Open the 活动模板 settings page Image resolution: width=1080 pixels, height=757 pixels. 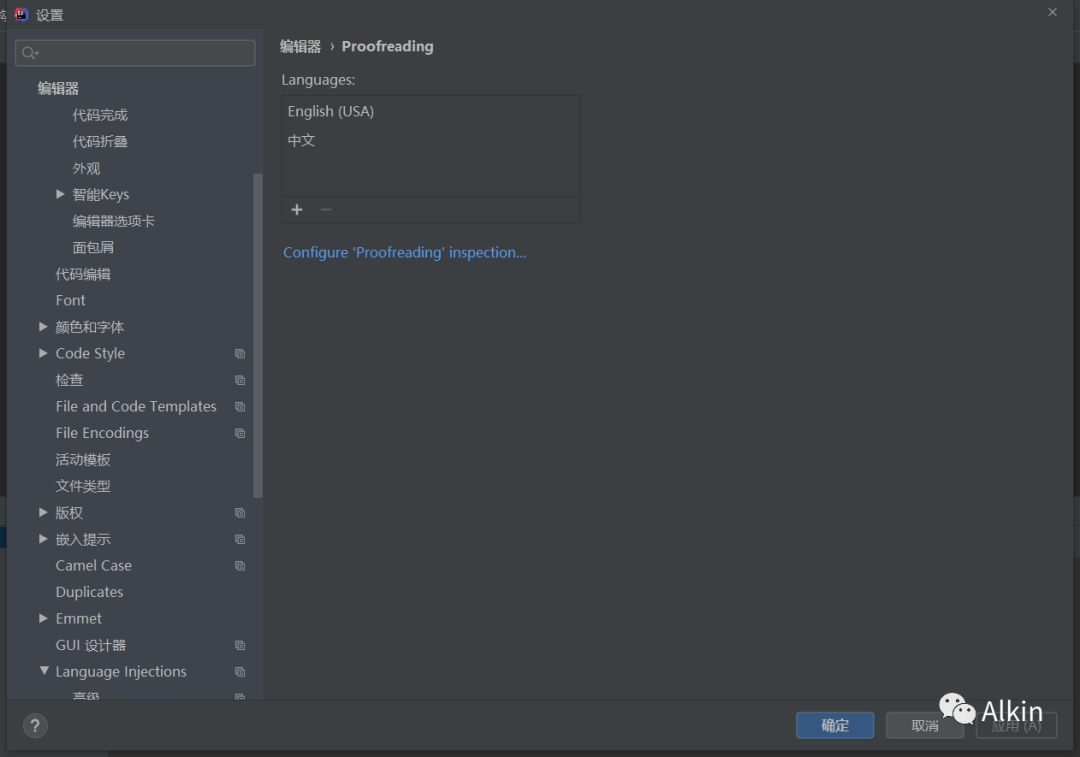(x=83, y=459)
